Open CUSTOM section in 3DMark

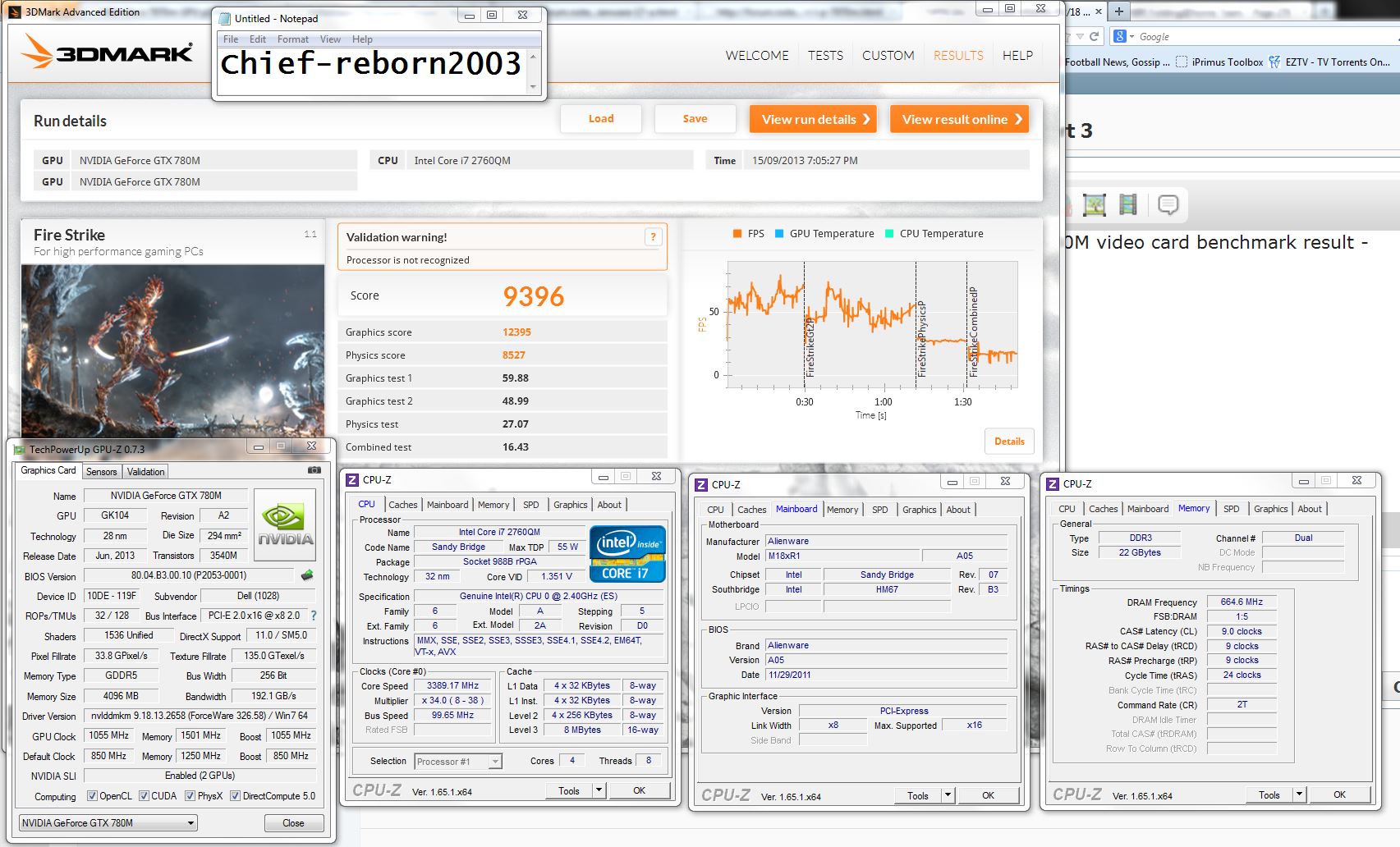coord(888,55)
